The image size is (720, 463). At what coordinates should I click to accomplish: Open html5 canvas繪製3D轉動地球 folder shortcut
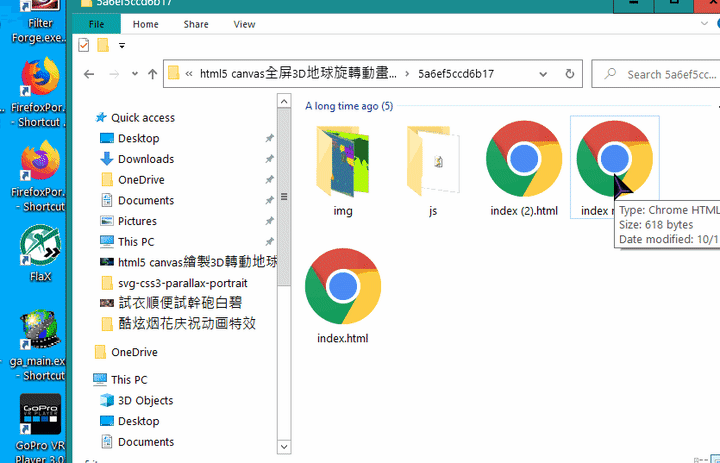click(x=188, y=262)
